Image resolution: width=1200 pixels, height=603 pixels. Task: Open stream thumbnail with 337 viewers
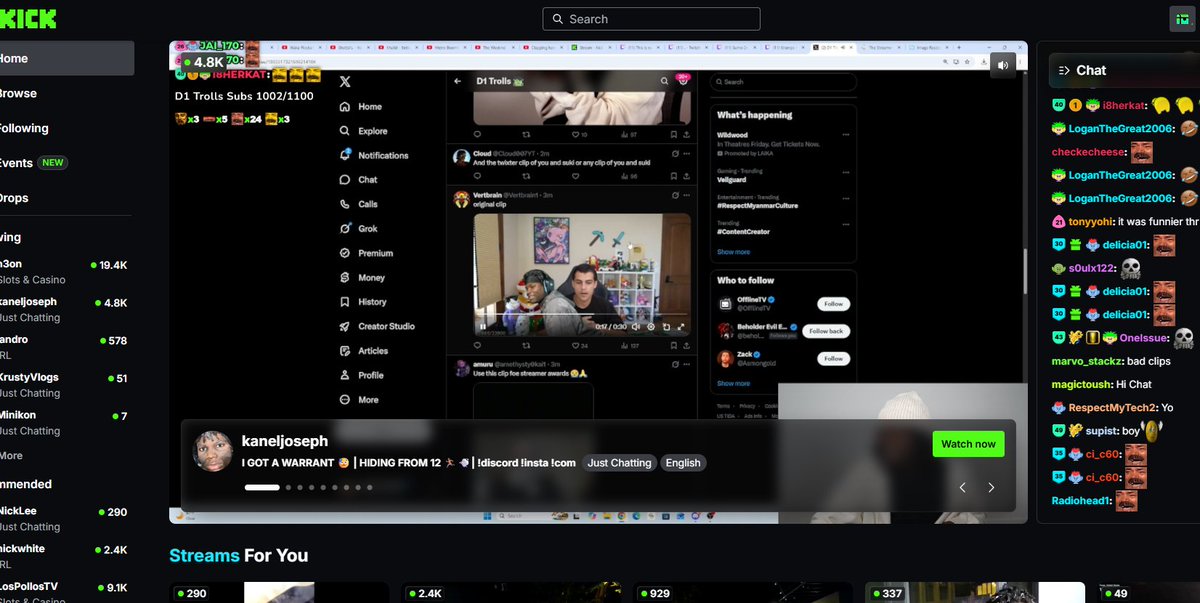click(975, 593)
